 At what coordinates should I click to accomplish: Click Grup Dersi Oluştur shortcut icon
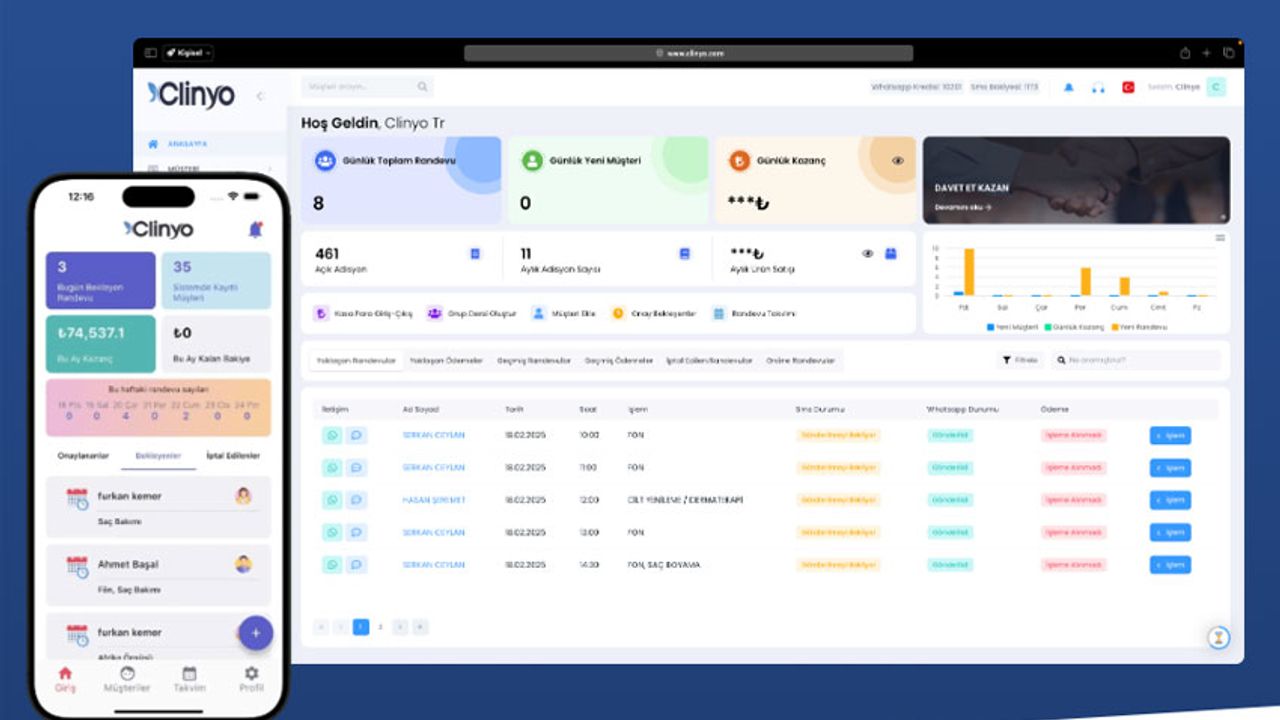[x=434, y=313]
